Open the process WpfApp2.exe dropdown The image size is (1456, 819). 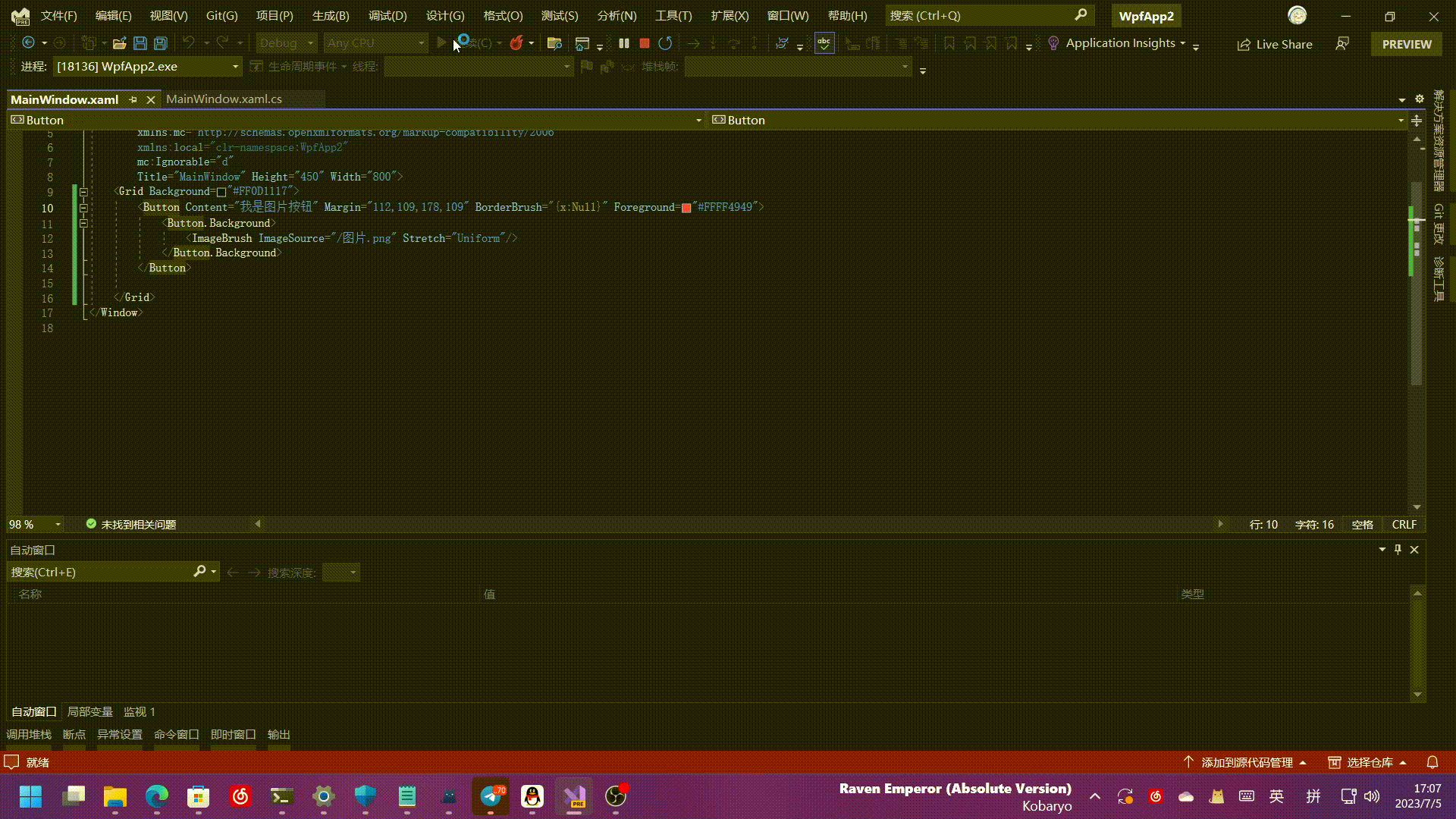235,67
